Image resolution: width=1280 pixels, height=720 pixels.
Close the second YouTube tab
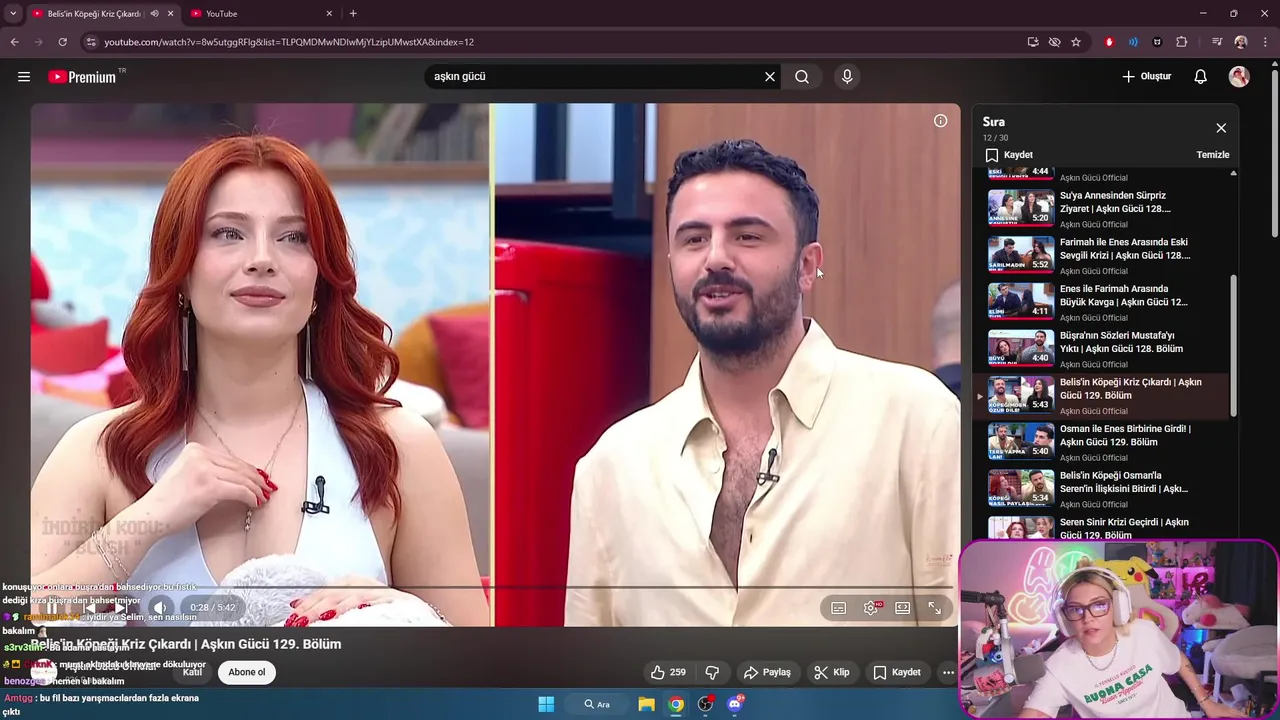[x=329, y=14]
